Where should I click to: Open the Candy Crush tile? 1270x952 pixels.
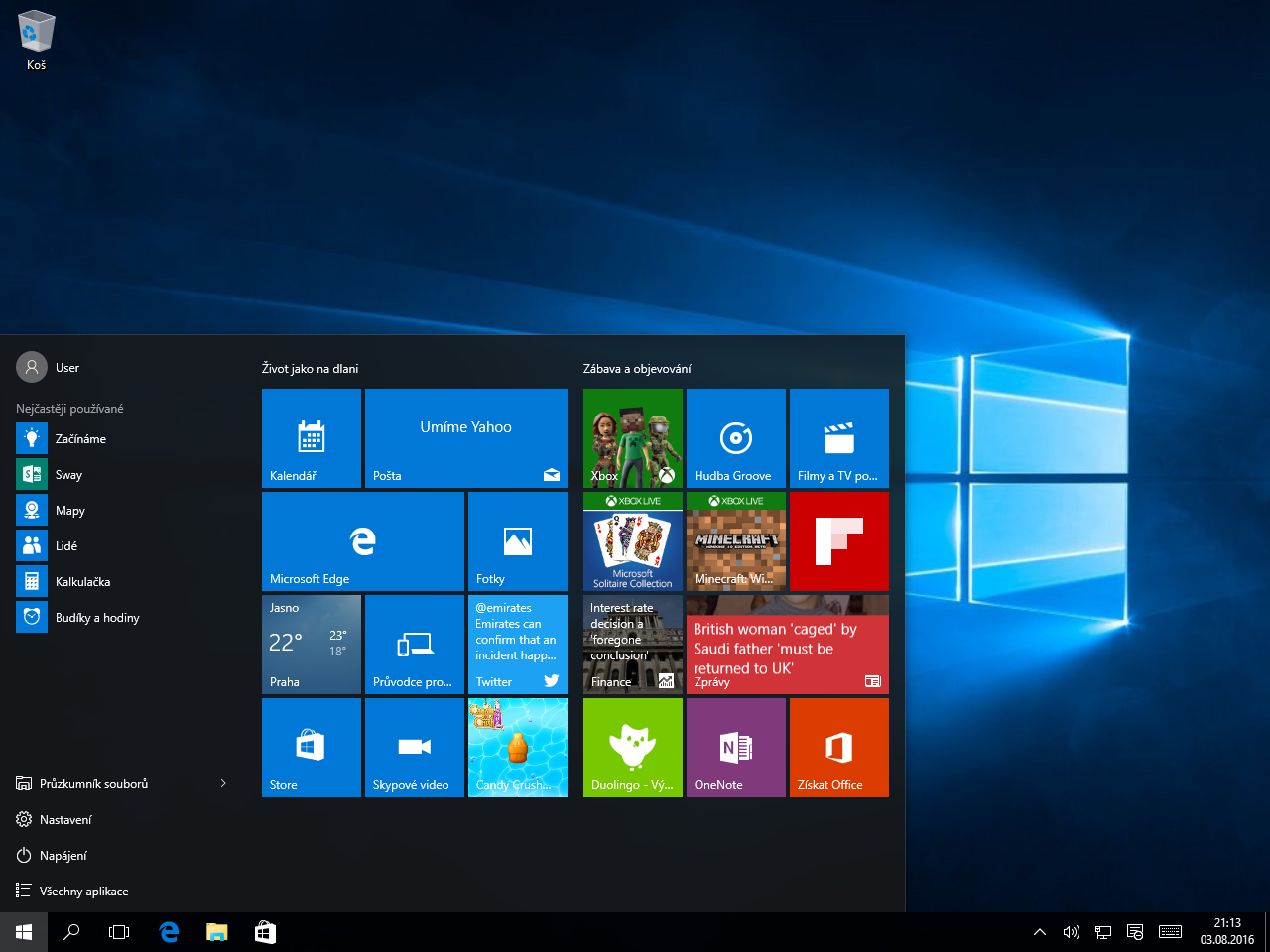pos(518,748)
